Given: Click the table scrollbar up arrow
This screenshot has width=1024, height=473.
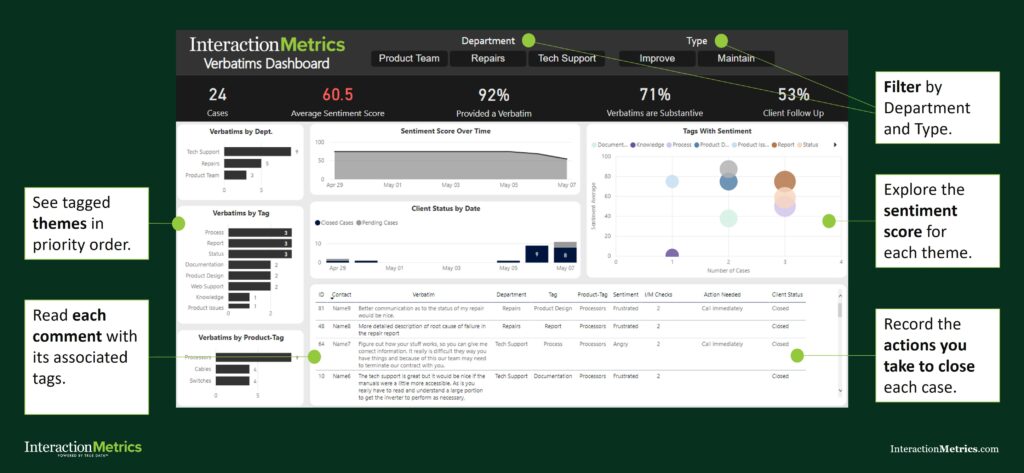Looking at the screenshot, I should click(x=840, y=295).
